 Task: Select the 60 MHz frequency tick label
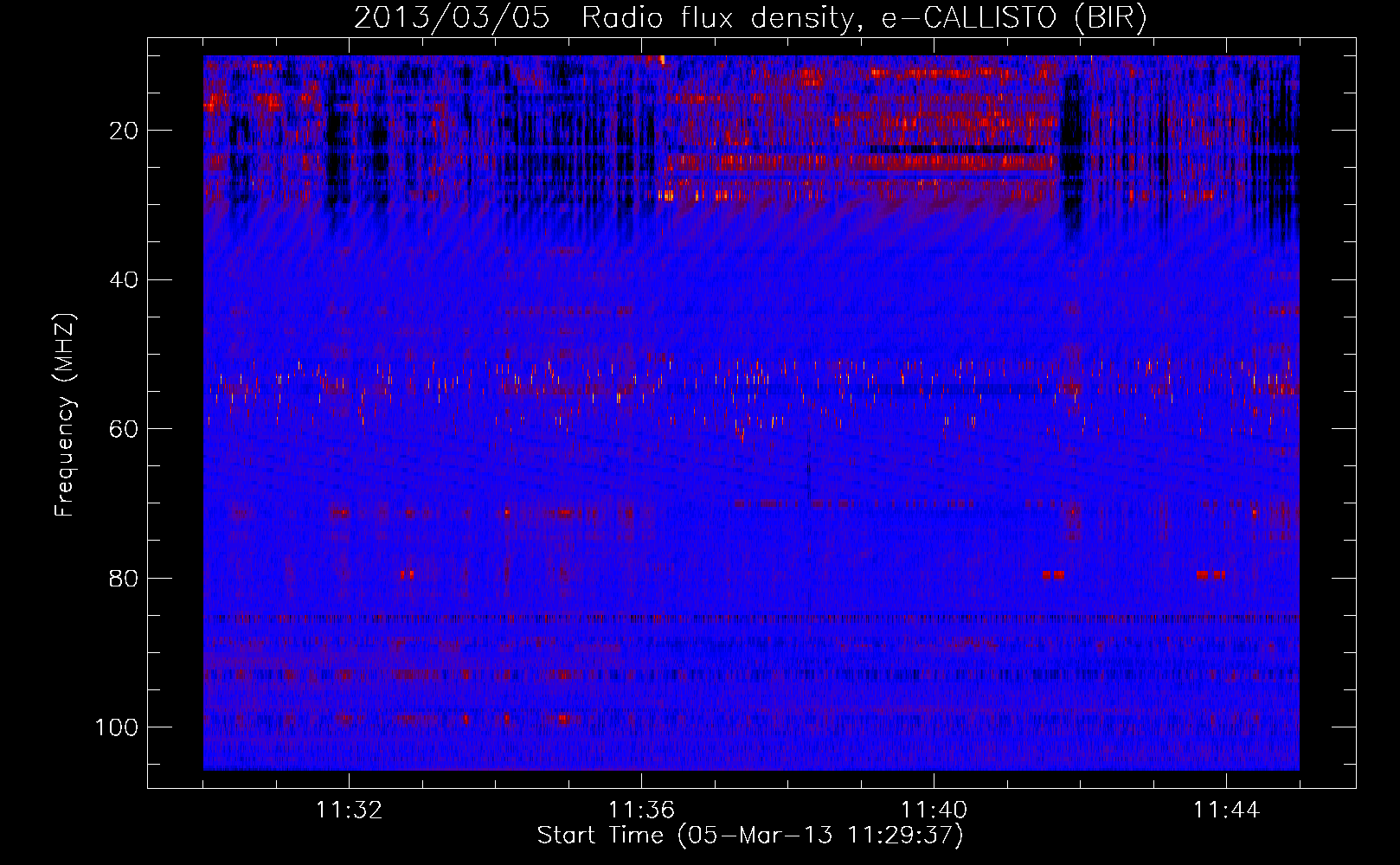[124, 429]
